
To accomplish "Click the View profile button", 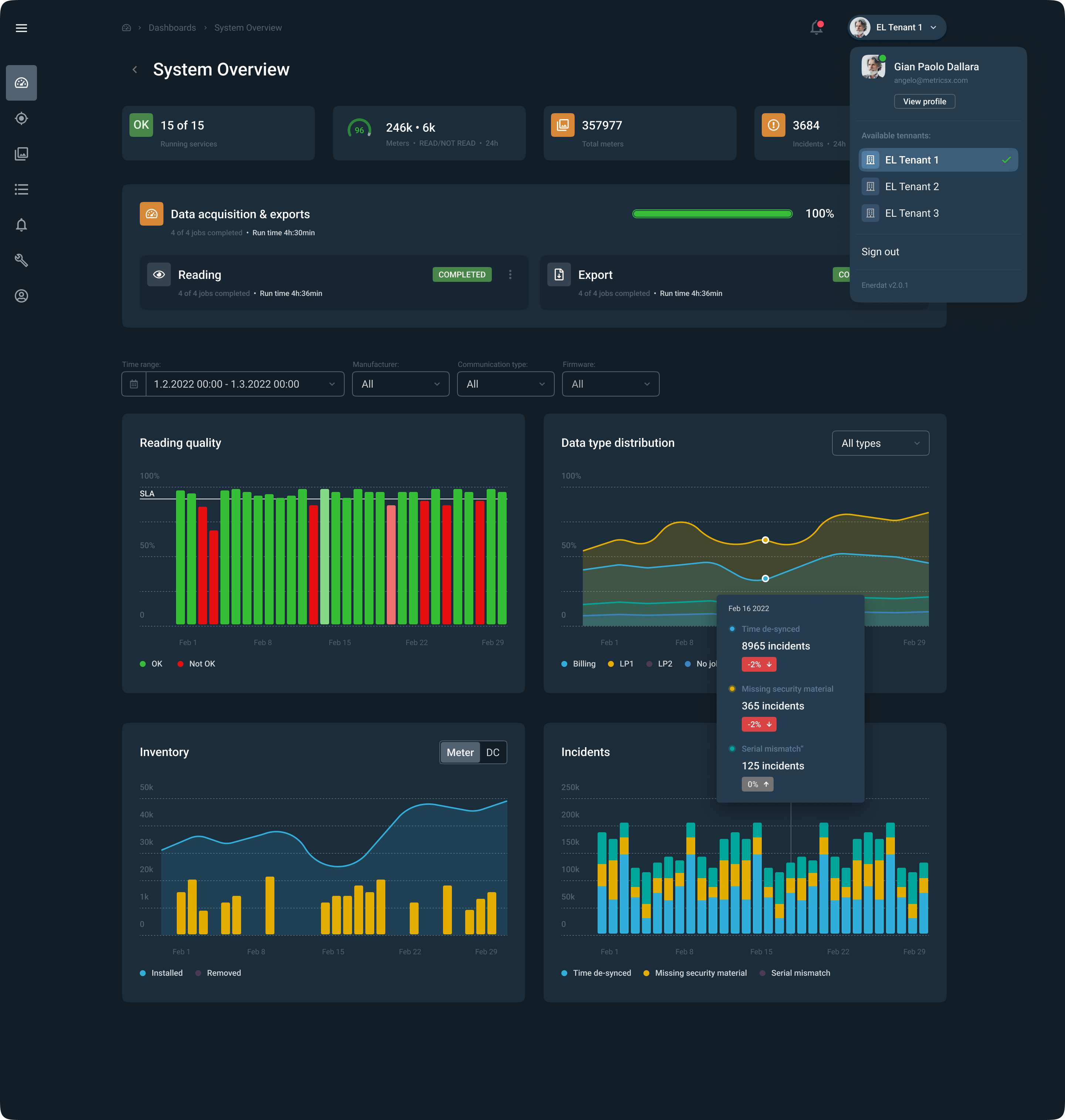I will tap(924, 102).
